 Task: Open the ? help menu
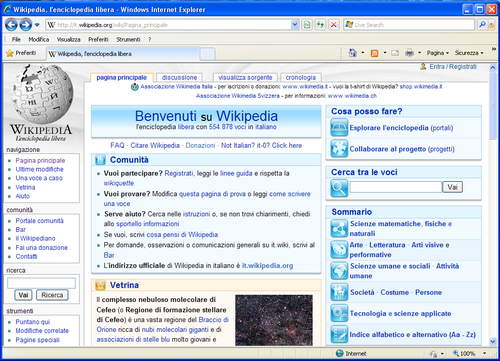(x=150, y=39)
